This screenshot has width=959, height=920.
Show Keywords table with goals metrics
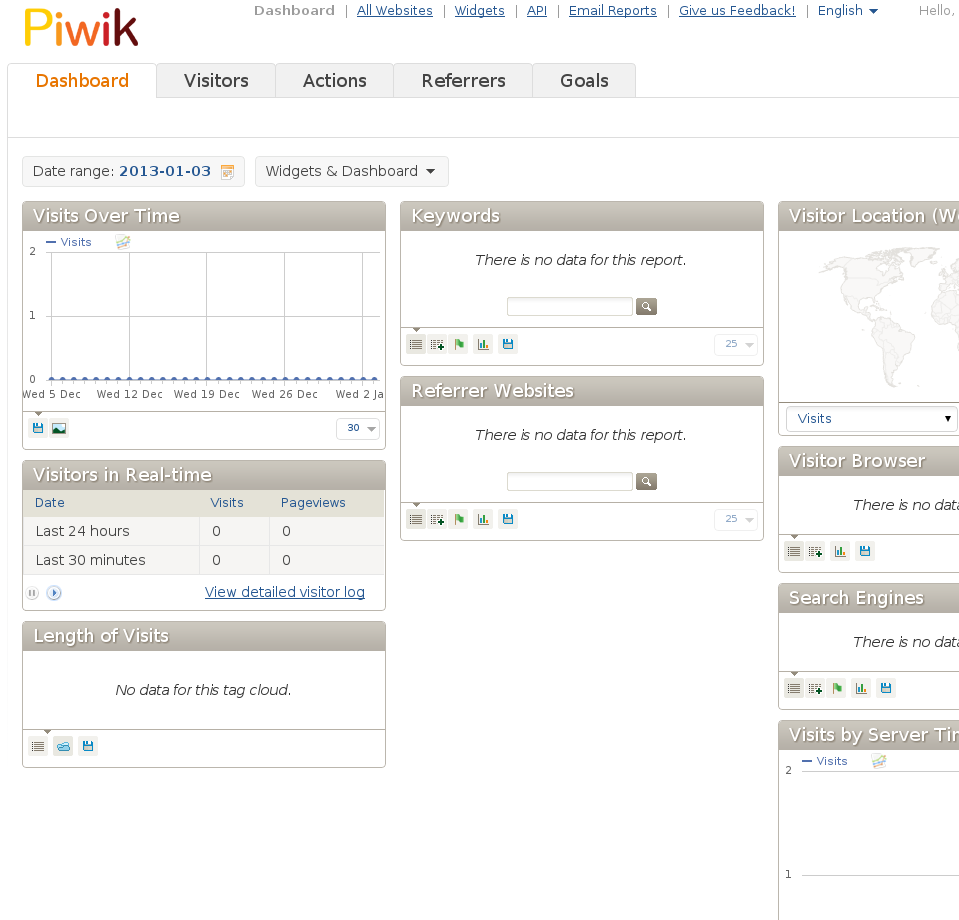(x=459, y=344)
